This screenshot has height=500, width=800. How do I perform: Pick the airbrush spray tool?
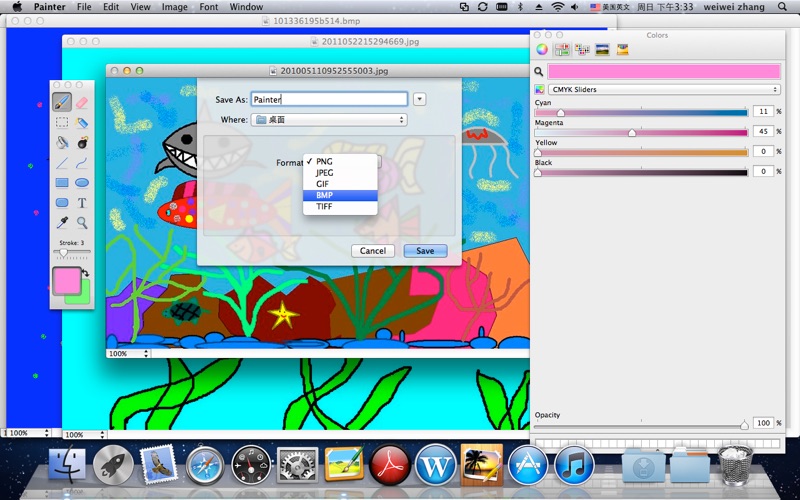point(82,122)
